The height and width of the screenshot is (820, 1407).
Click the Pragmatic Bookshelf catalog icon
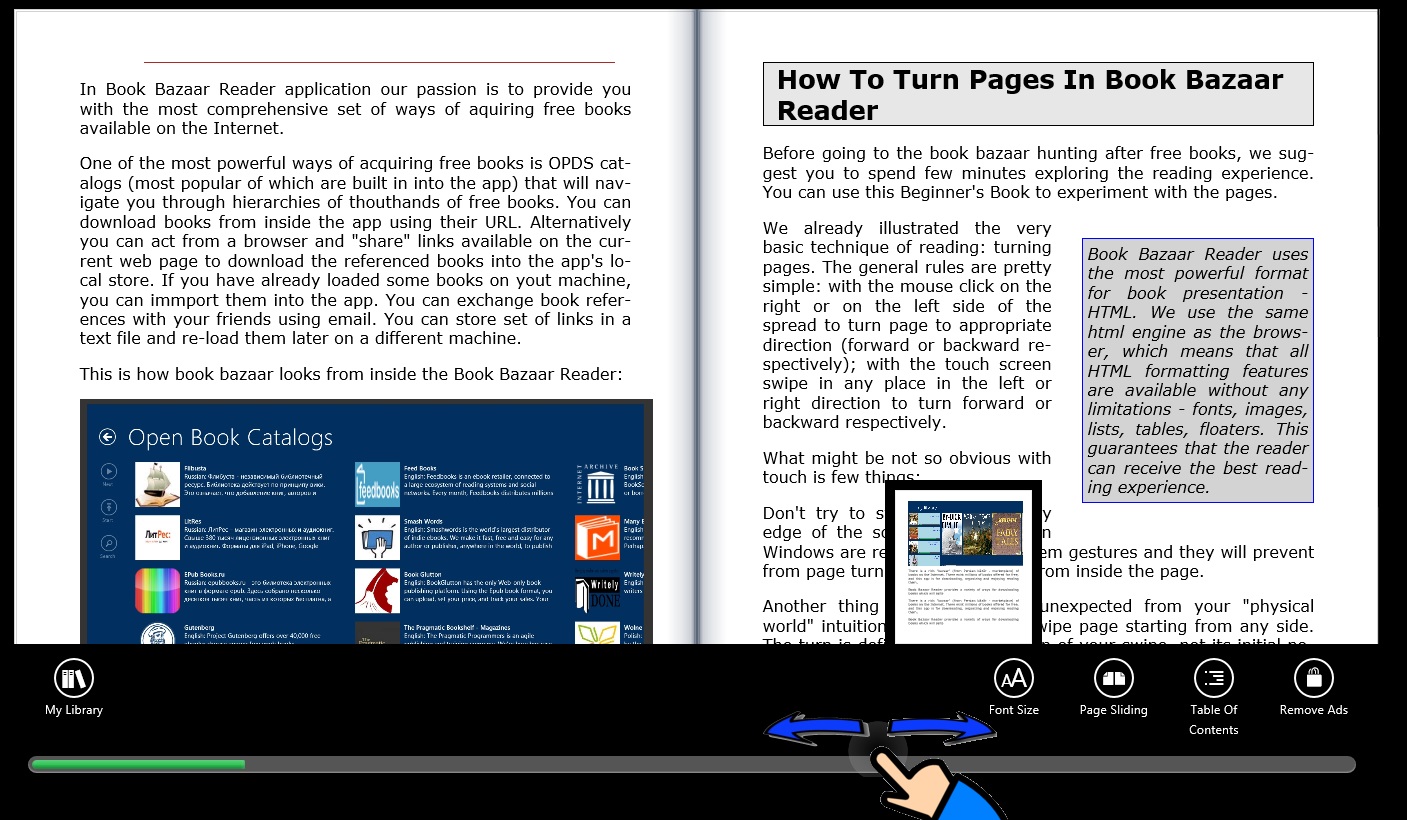click(377, 633)
